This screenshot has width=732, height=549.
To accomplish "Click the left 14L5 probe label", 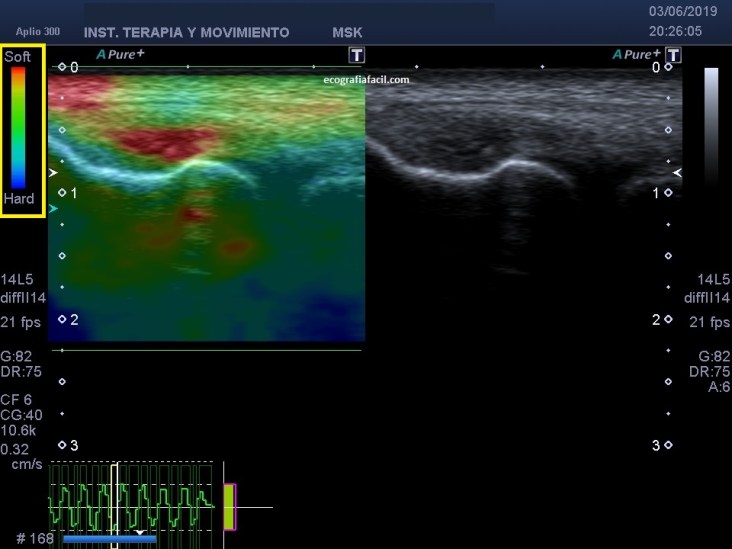I will (18, 278).
